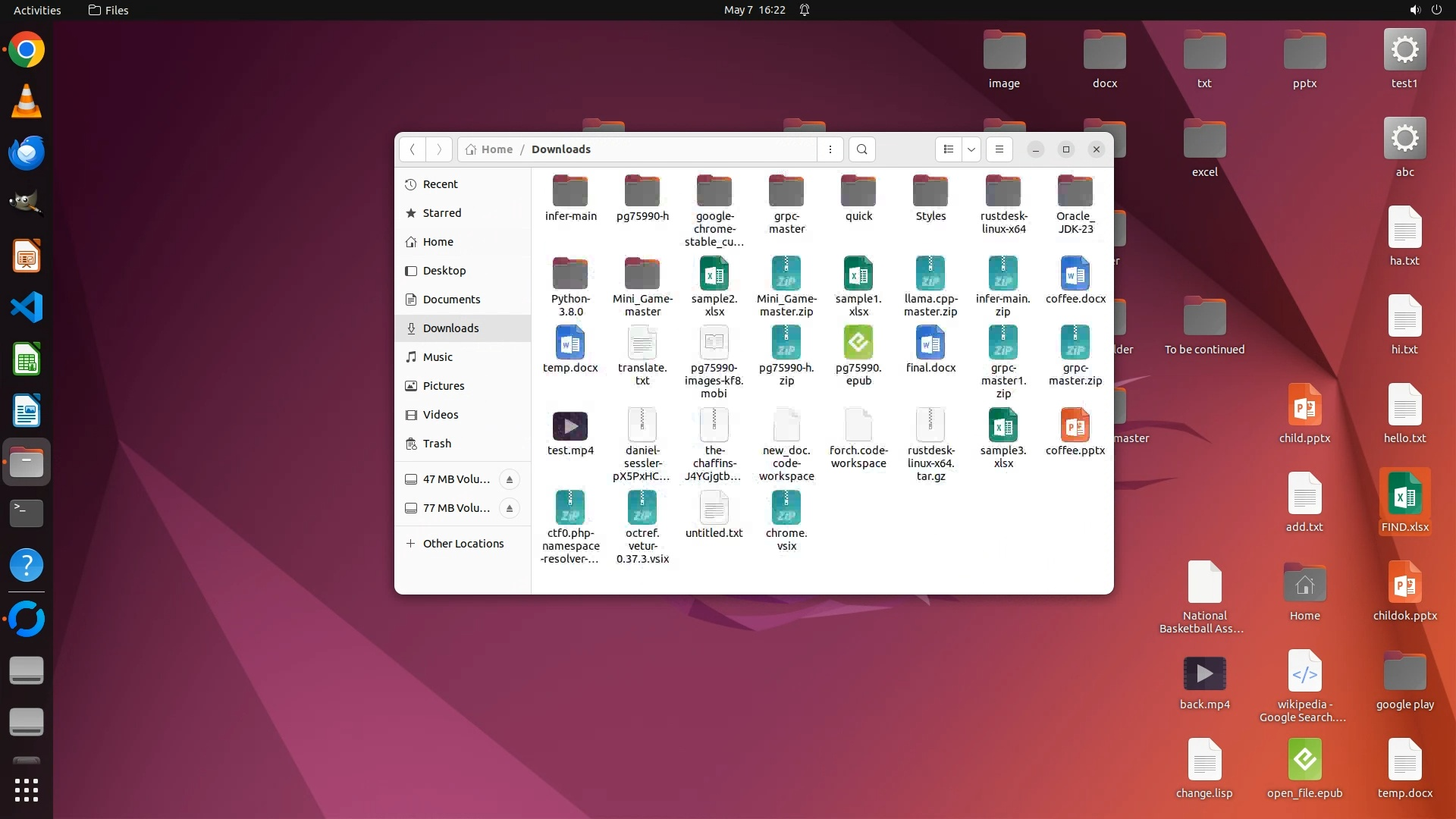Select the pg75990.epub file icon

pos(858,344)
